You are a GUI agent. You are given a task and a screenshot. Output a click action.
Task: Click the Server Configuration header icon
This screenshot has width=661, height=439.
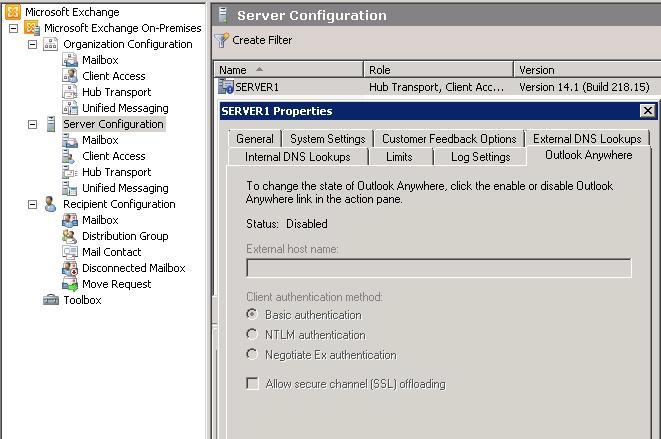tap(223, 15)
